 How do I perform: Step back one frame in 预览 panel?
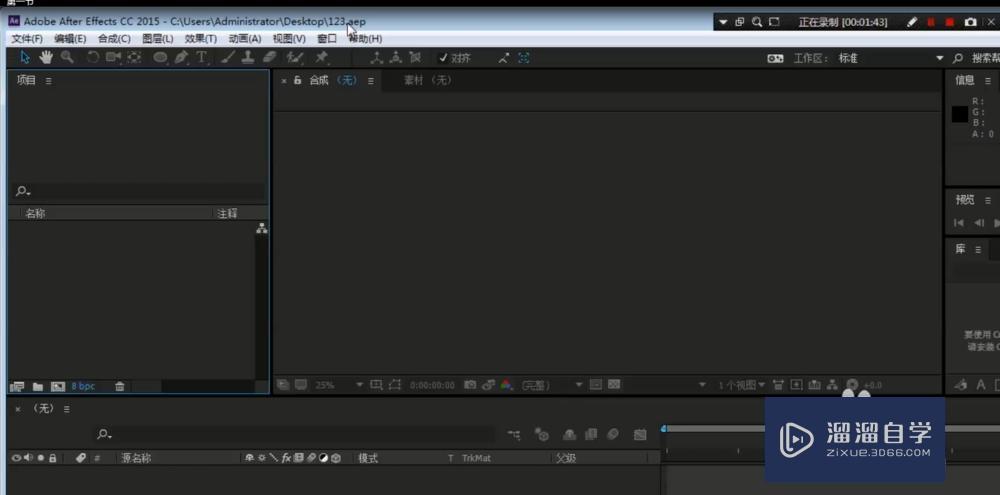[x=979, y=223]
